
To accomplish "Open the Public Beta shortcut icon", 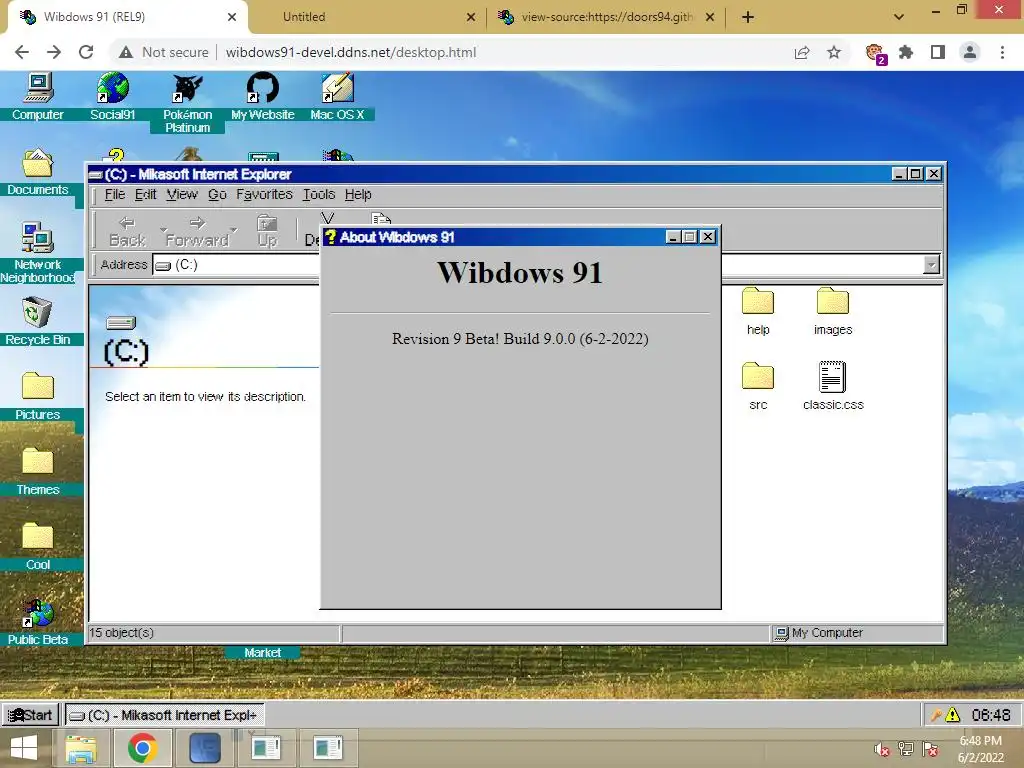I will pyautogui.click(x=38, y=614).
